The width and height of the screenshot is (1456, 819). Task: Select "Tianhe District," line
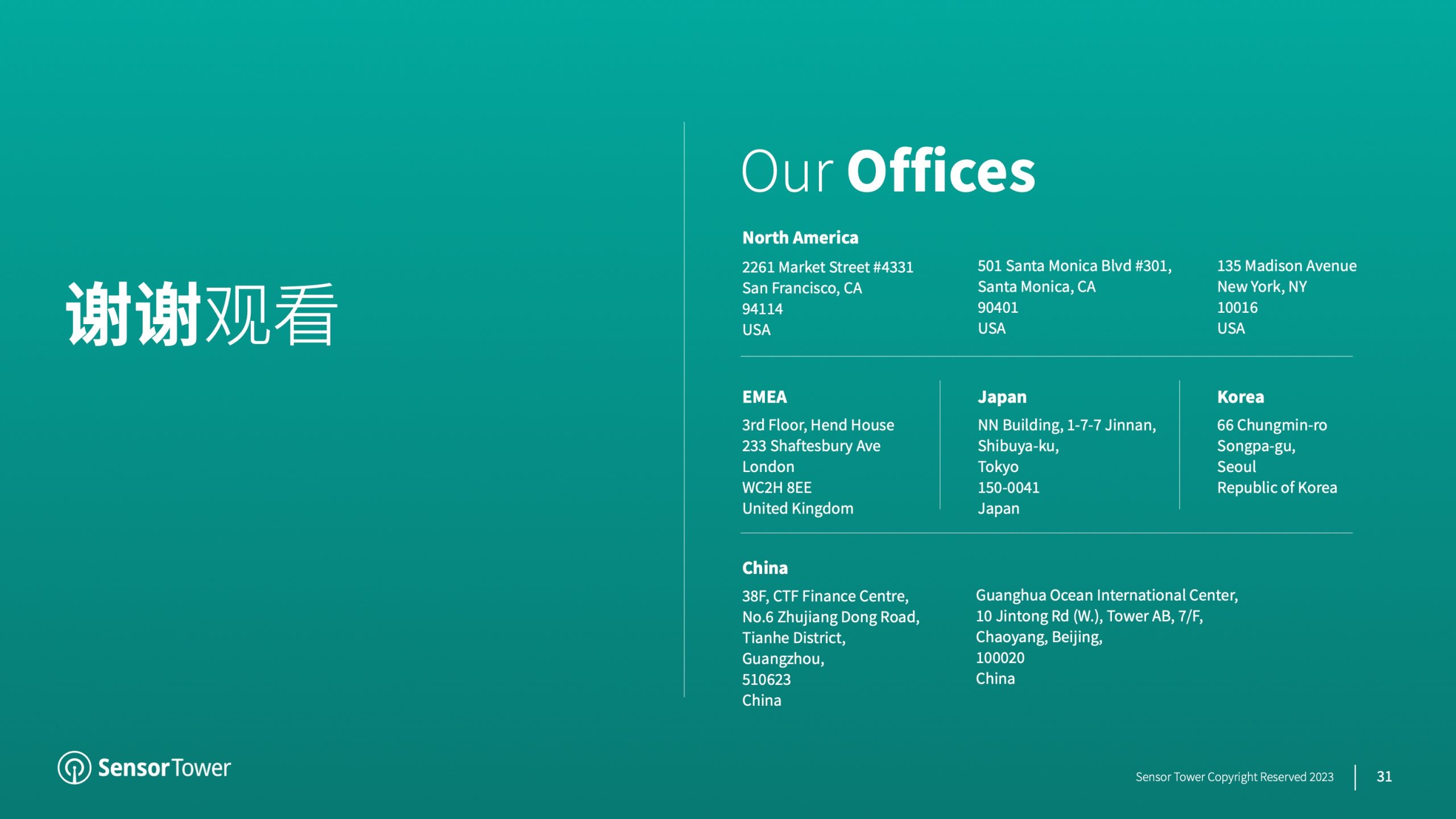(x=793, y=638)
